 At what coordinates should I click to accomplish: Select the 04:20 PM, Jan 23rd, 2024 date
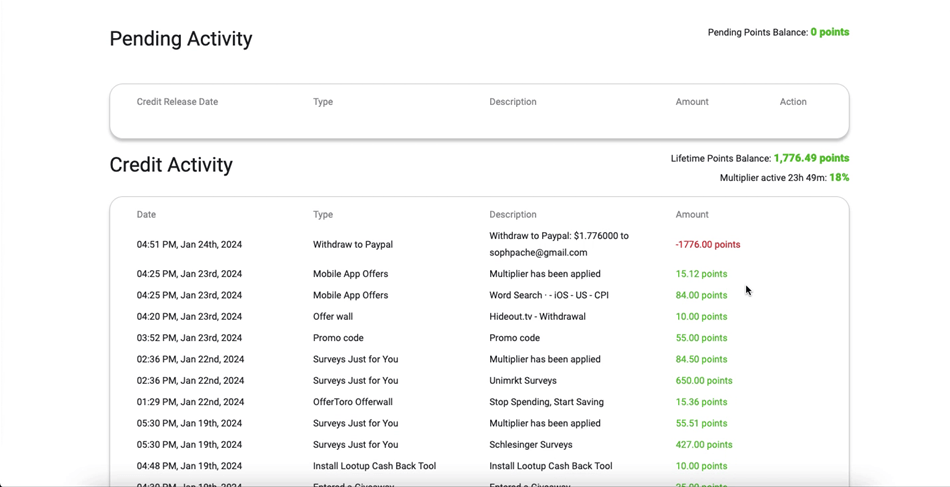[189, 316]
